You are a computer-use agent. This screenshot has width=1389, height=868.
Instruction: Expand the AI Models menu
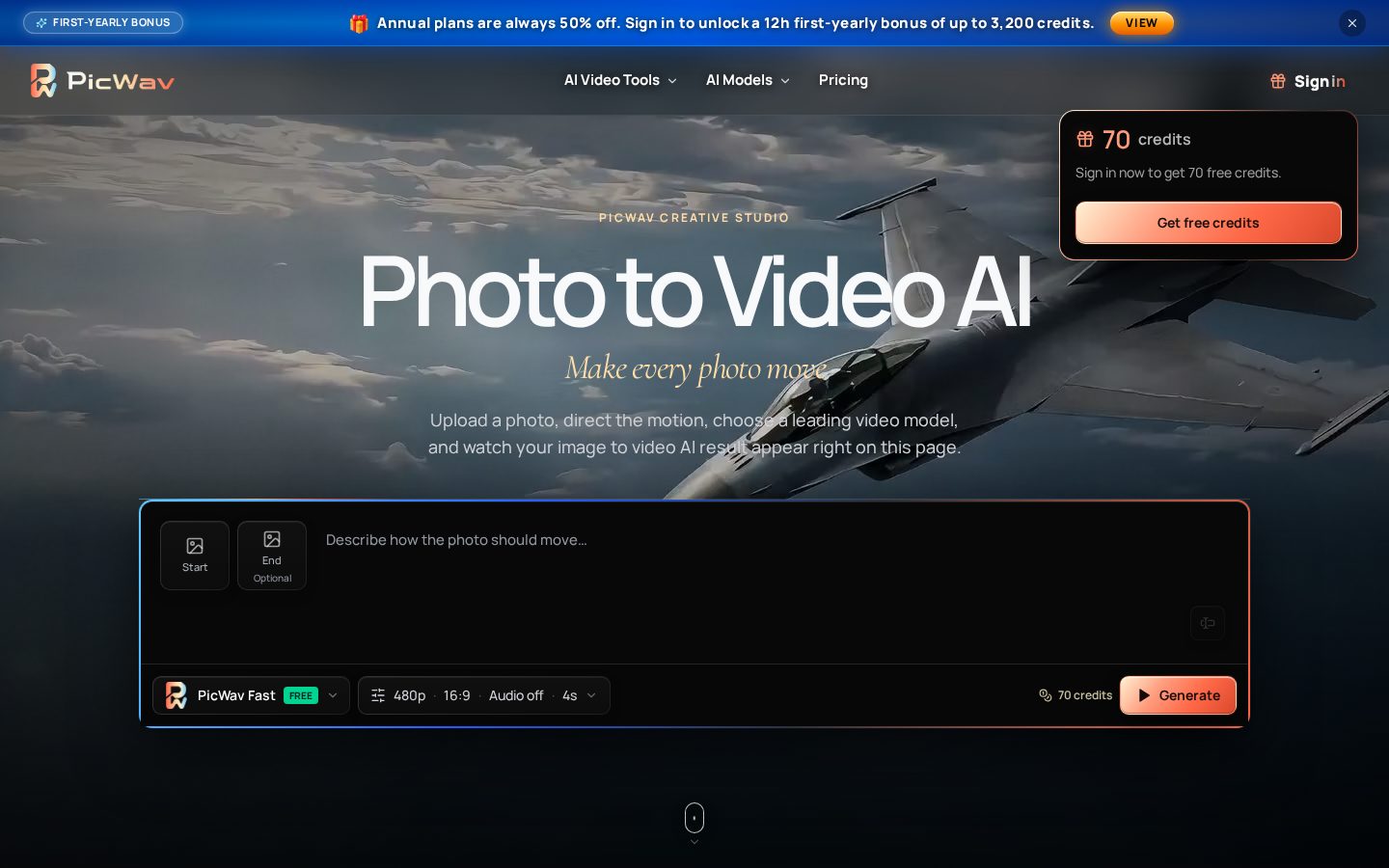[x=748, y=80]
